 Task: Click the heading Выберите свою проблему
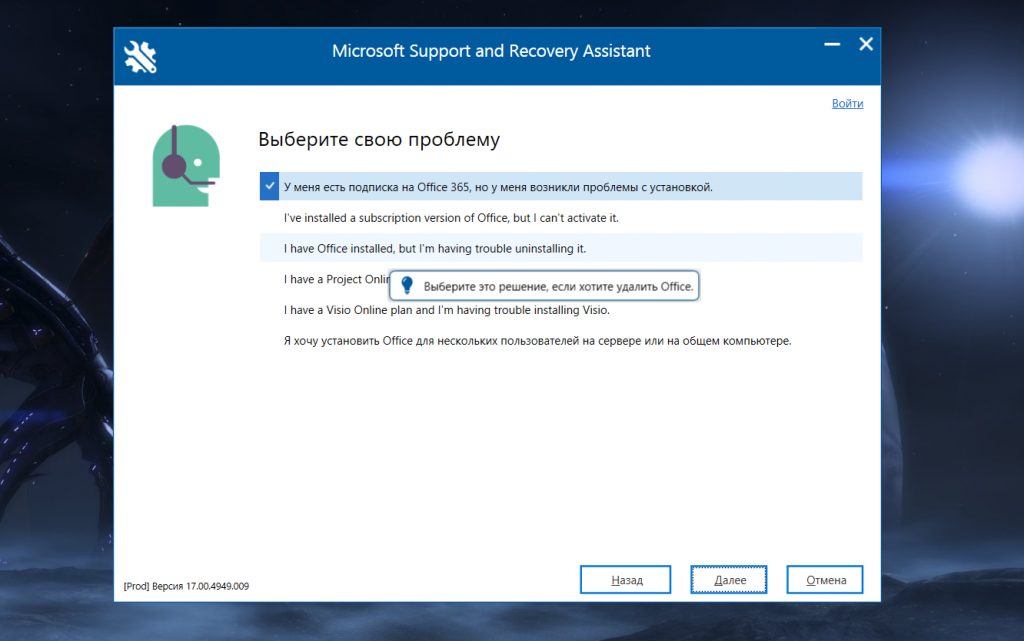click(379, 139)
